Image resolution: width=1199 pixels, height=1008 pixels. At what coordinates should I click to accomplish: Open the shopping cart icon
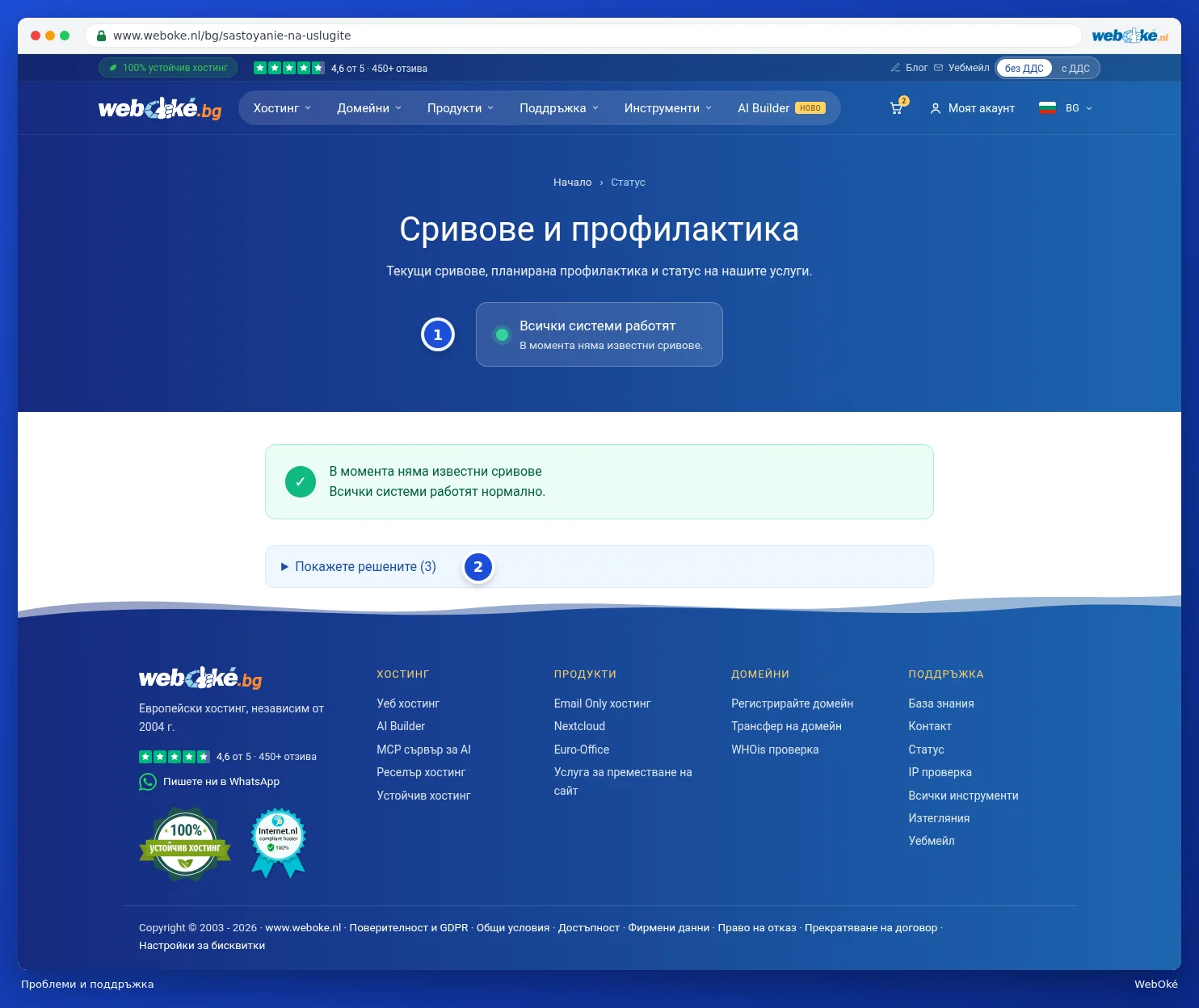897,107
